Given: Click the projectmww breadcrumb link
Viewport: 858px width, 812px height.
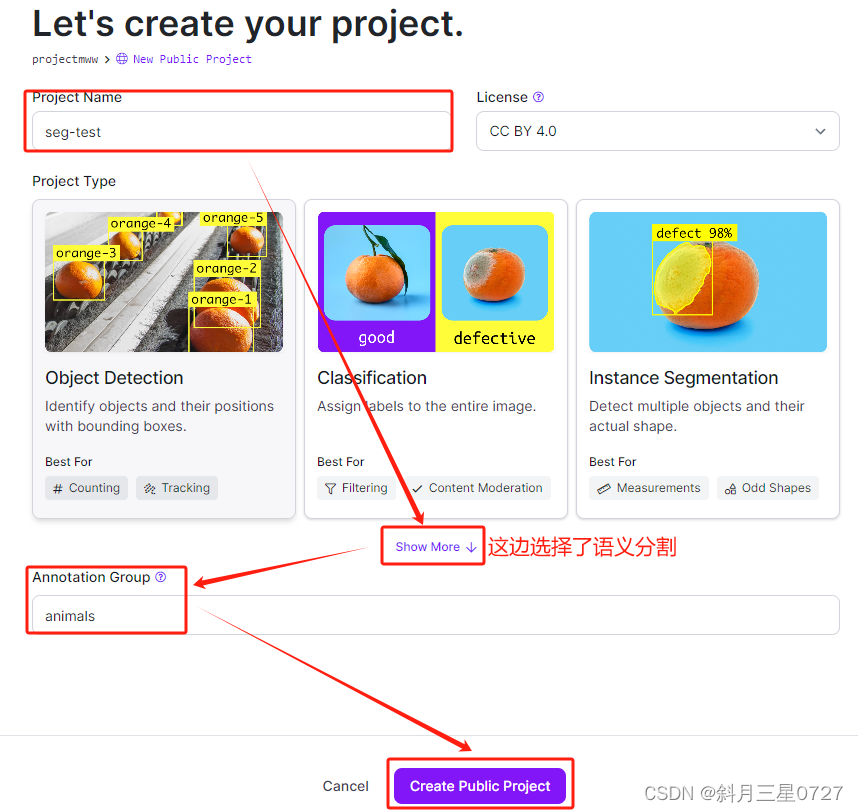Looking at the screenshot, I should [x=65, y=59].
